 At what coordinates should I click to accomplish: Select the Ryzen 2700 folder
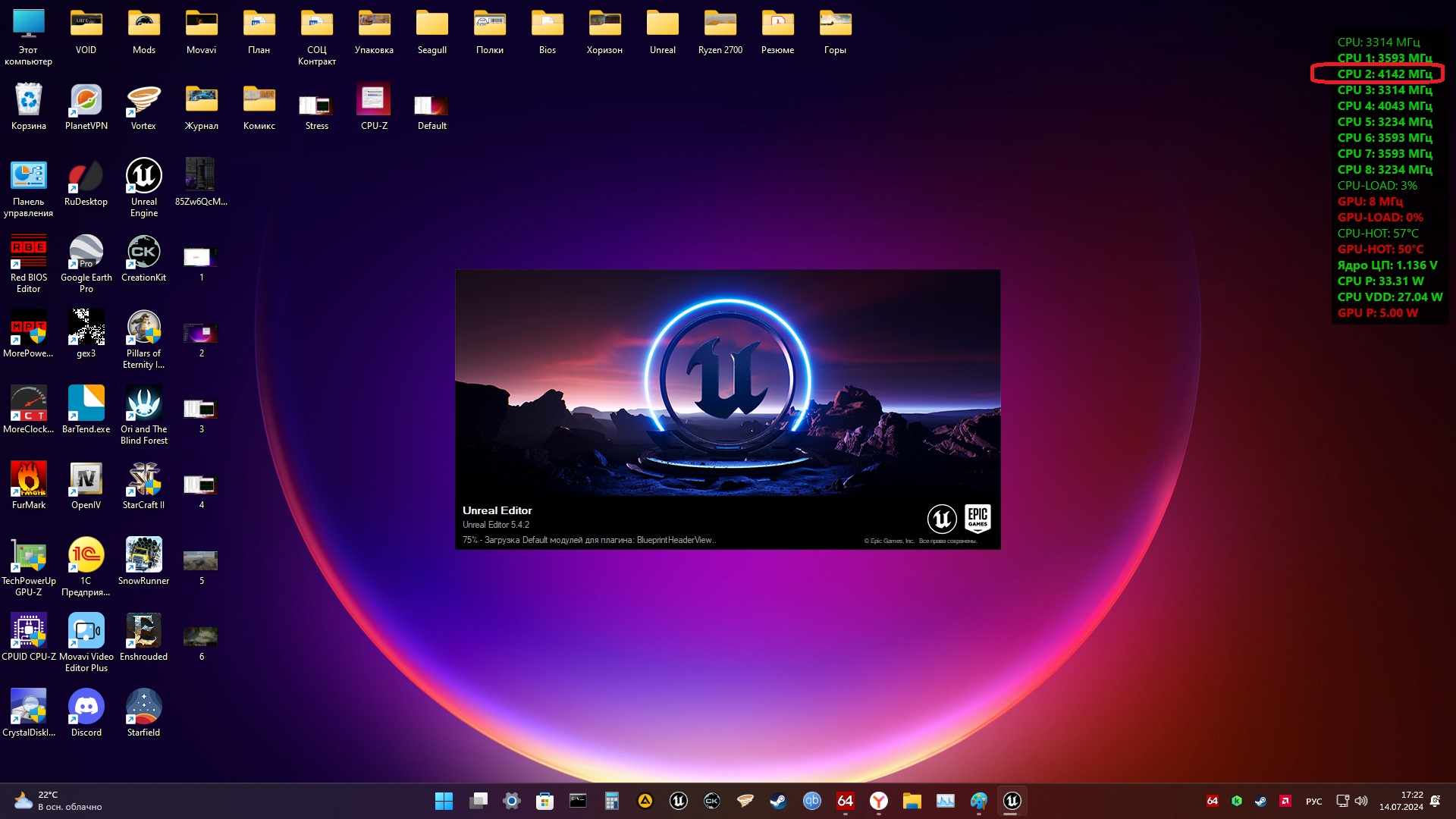tap(720, 25)
